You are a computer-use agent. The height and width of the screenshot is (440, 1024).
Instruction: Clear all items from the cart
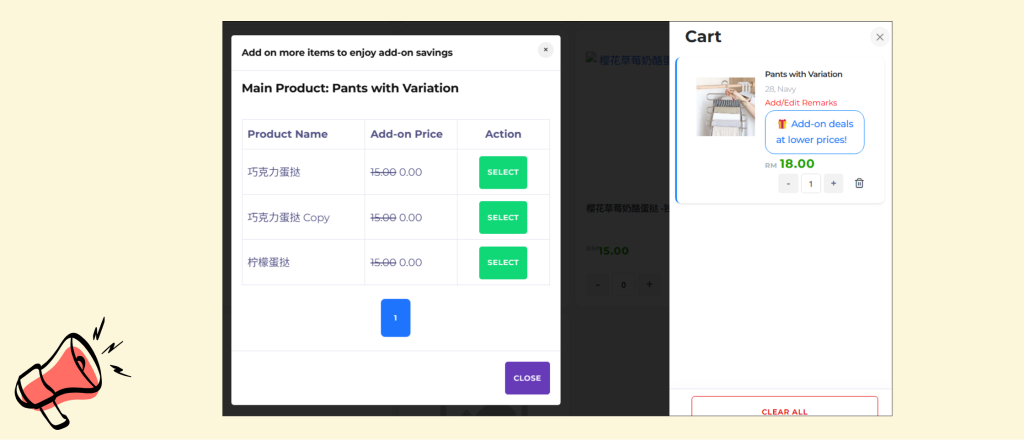pos(784,410)
